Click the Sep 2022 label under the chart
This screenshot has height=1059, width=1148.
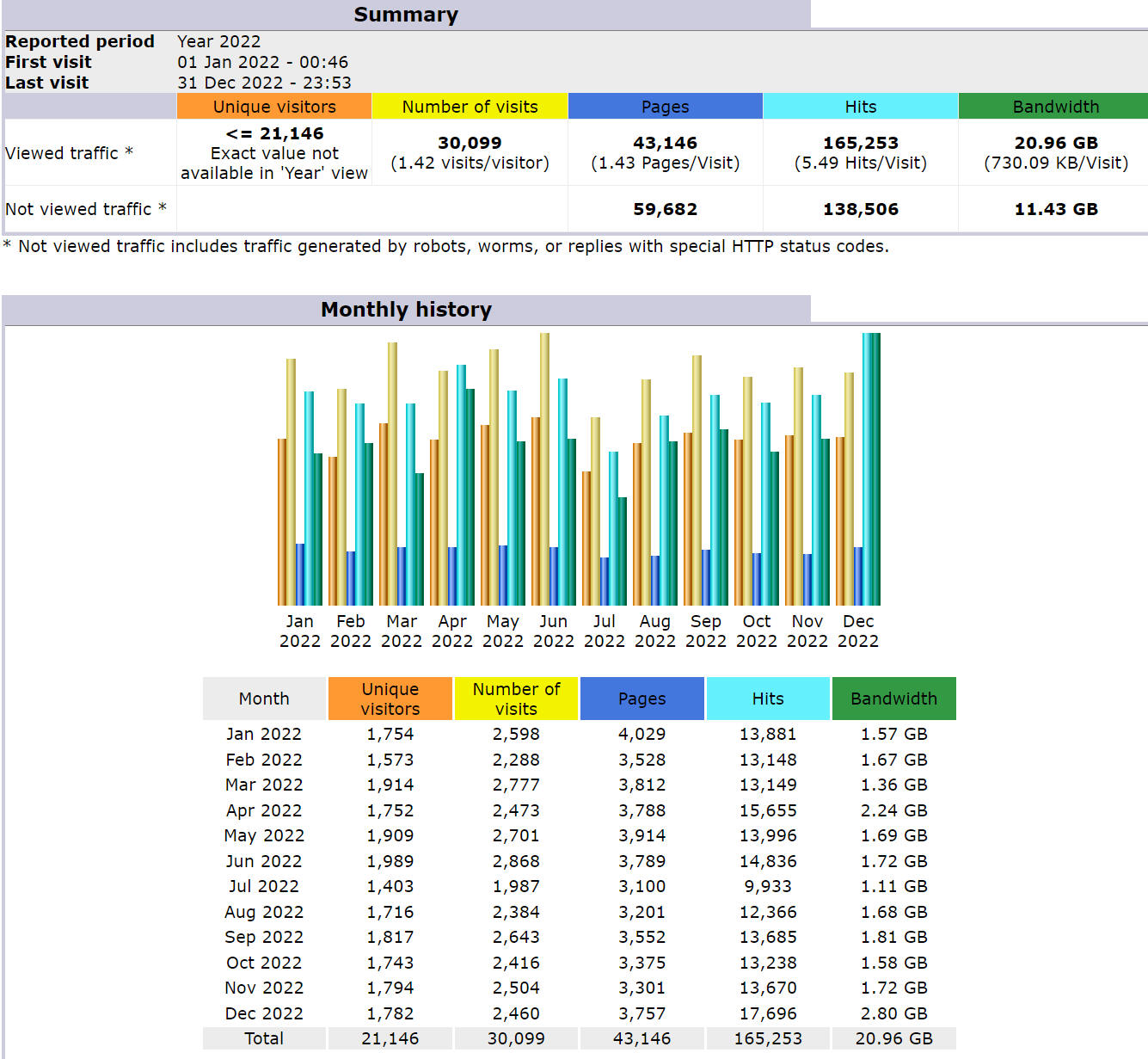[x=706, y=631]
